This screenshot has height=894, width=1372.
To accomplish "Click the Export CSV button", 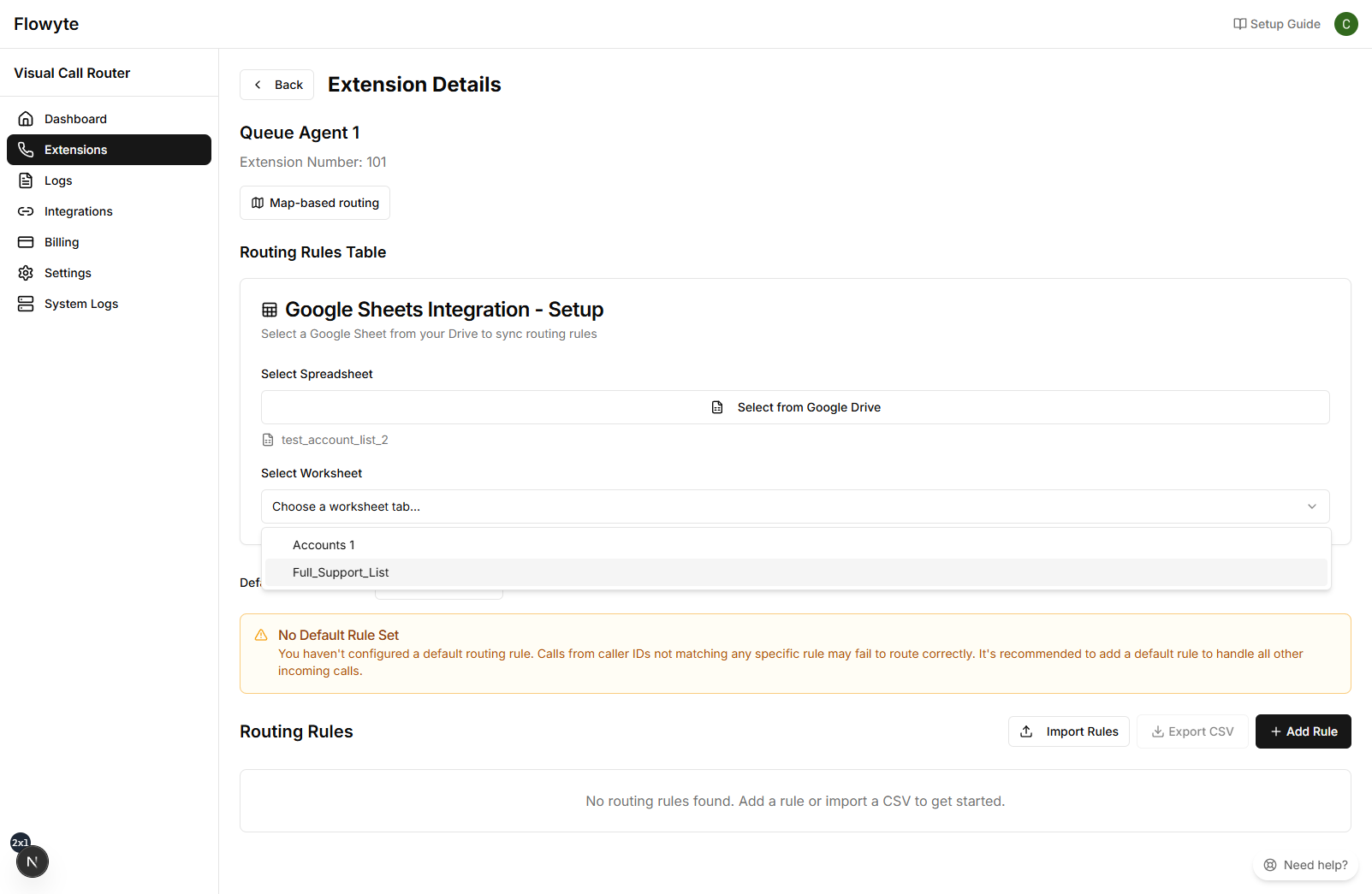I will click(x=1192, y=731).
